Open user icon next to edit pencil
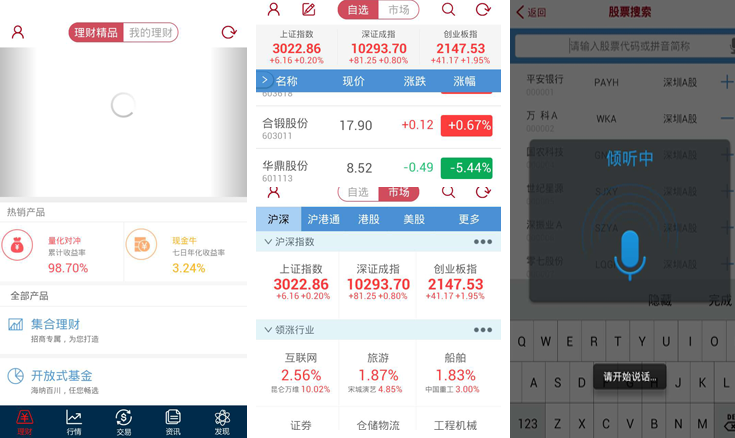Screen dimensions: 735x438 (273, 9)
